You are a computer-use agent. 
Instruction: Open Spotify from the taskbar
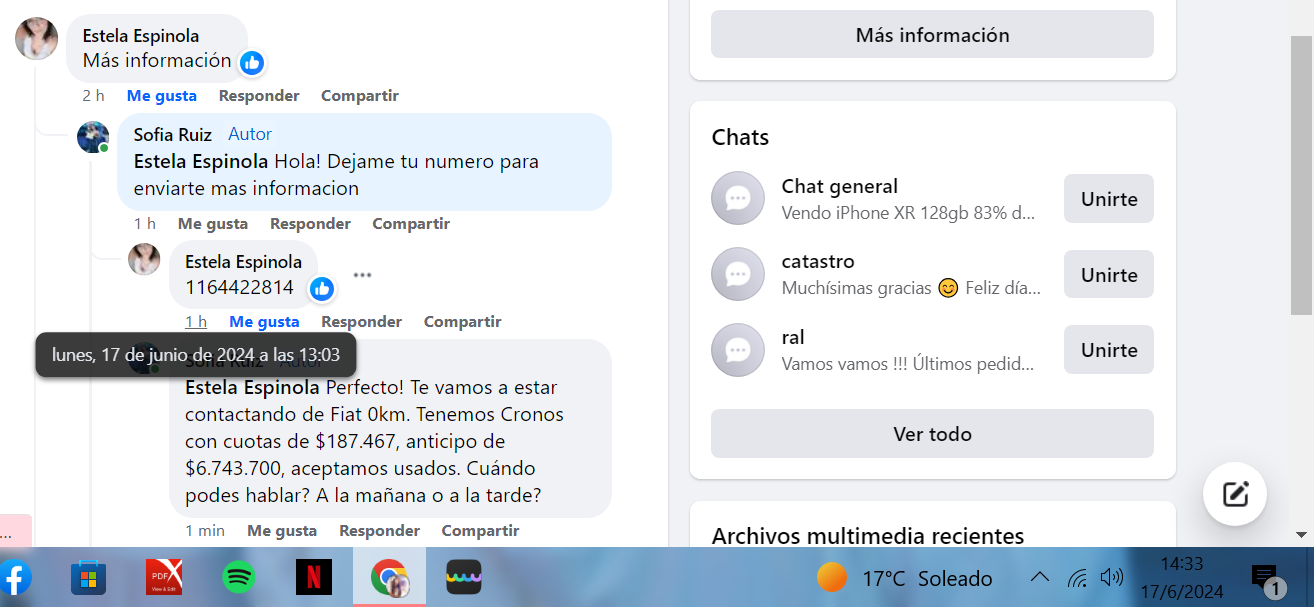click(238, 578)
